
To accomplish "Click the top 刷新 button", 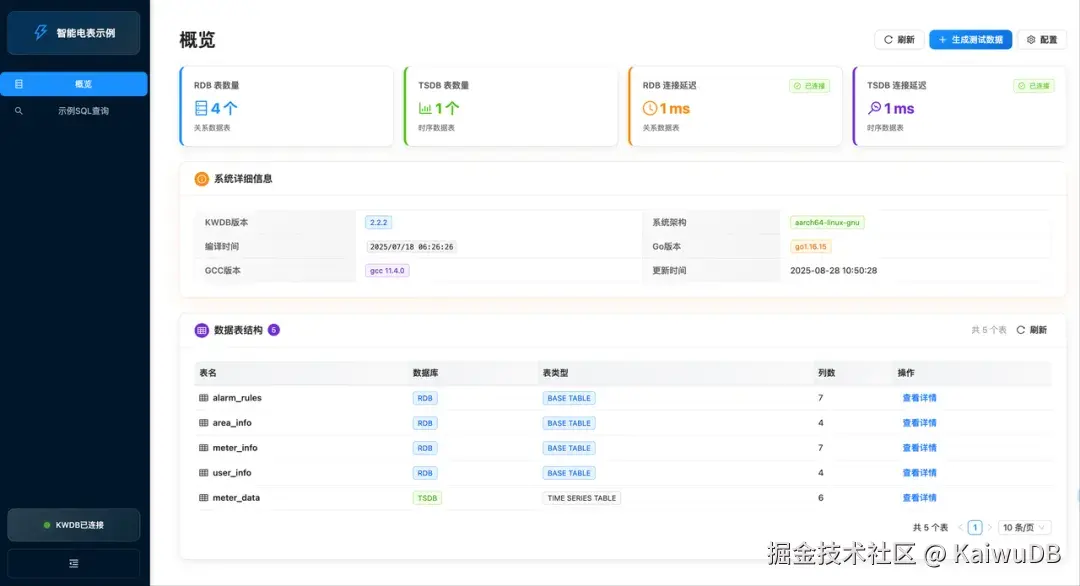I will point(899,40).
